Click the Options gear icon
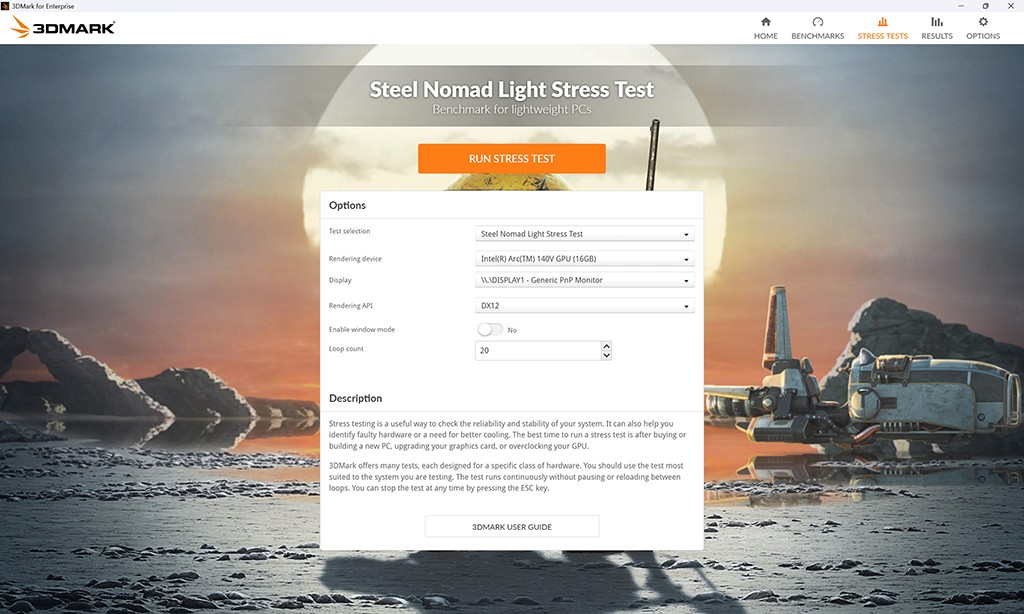The image size is (1024, 614). click(x=983, y=22)
